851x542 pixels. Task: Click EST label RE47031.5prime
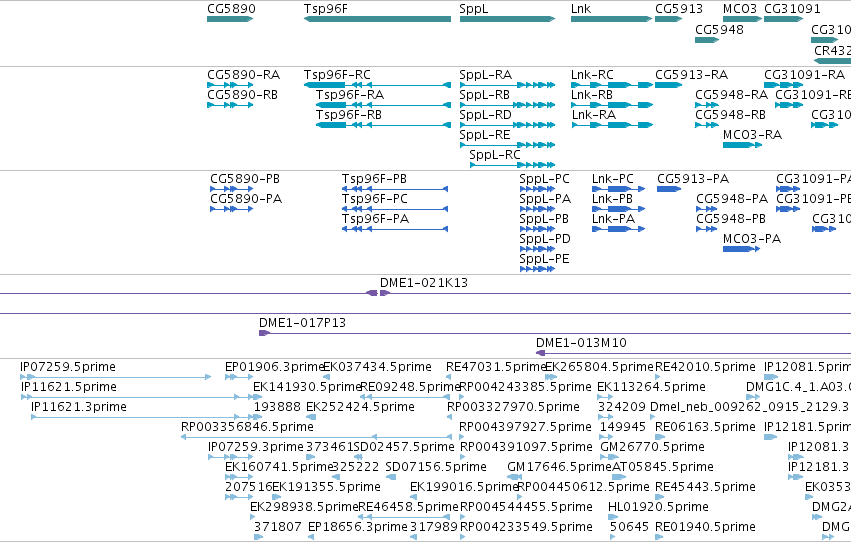496,367
